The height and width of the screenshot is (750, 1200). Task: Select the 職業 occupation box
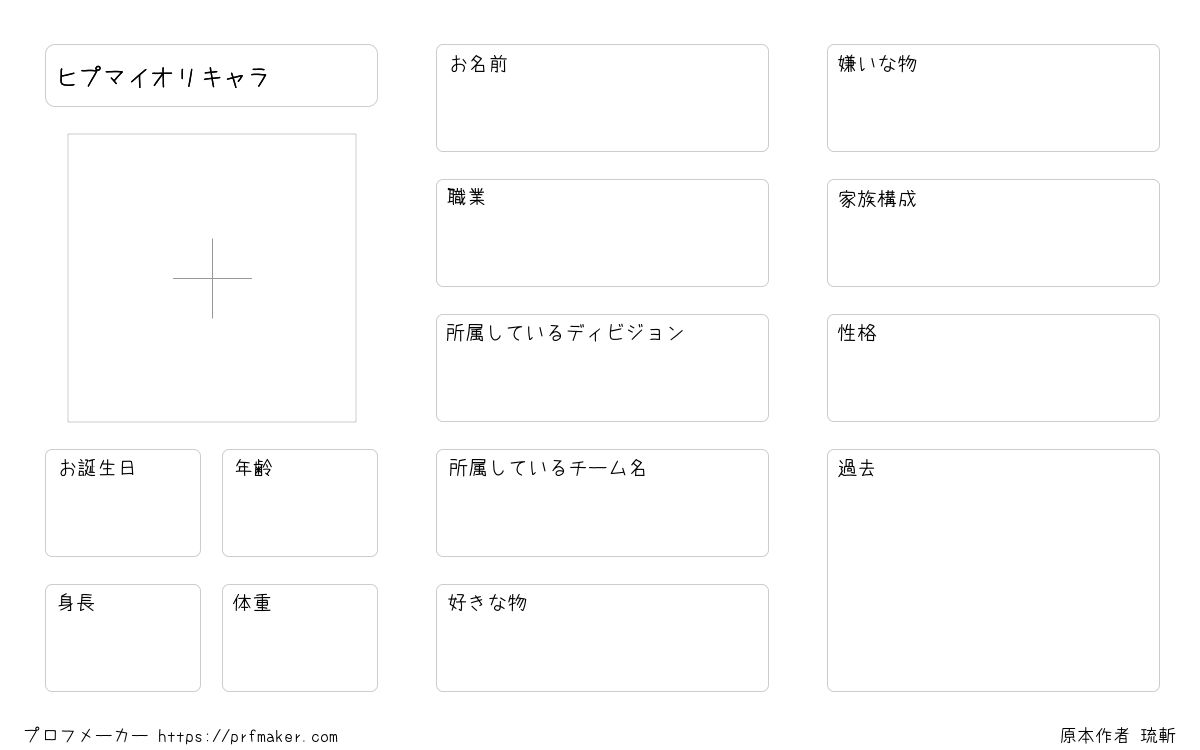(602, 233)
